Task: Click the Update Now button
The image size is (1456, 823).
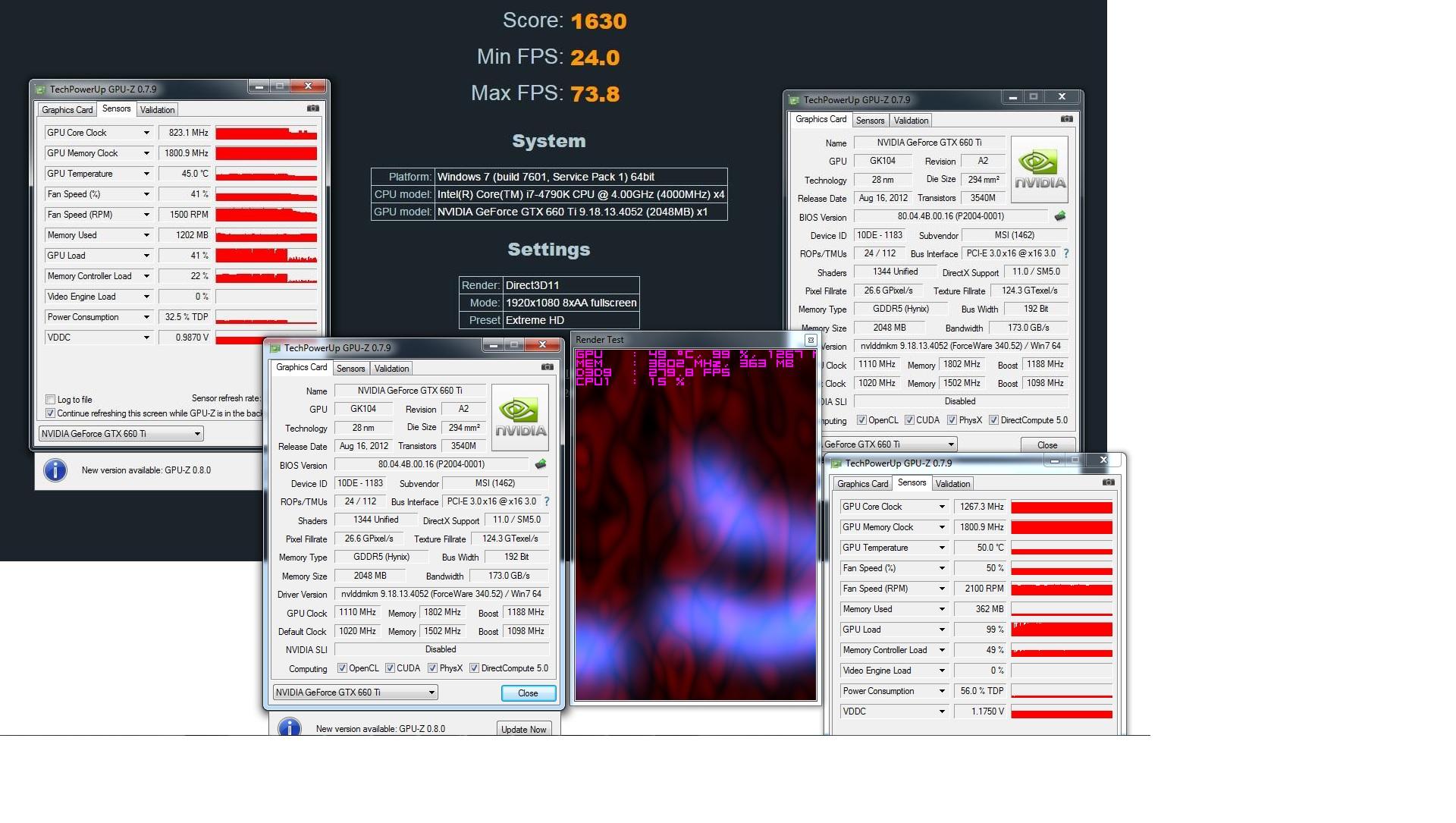Action: (523, 729)
